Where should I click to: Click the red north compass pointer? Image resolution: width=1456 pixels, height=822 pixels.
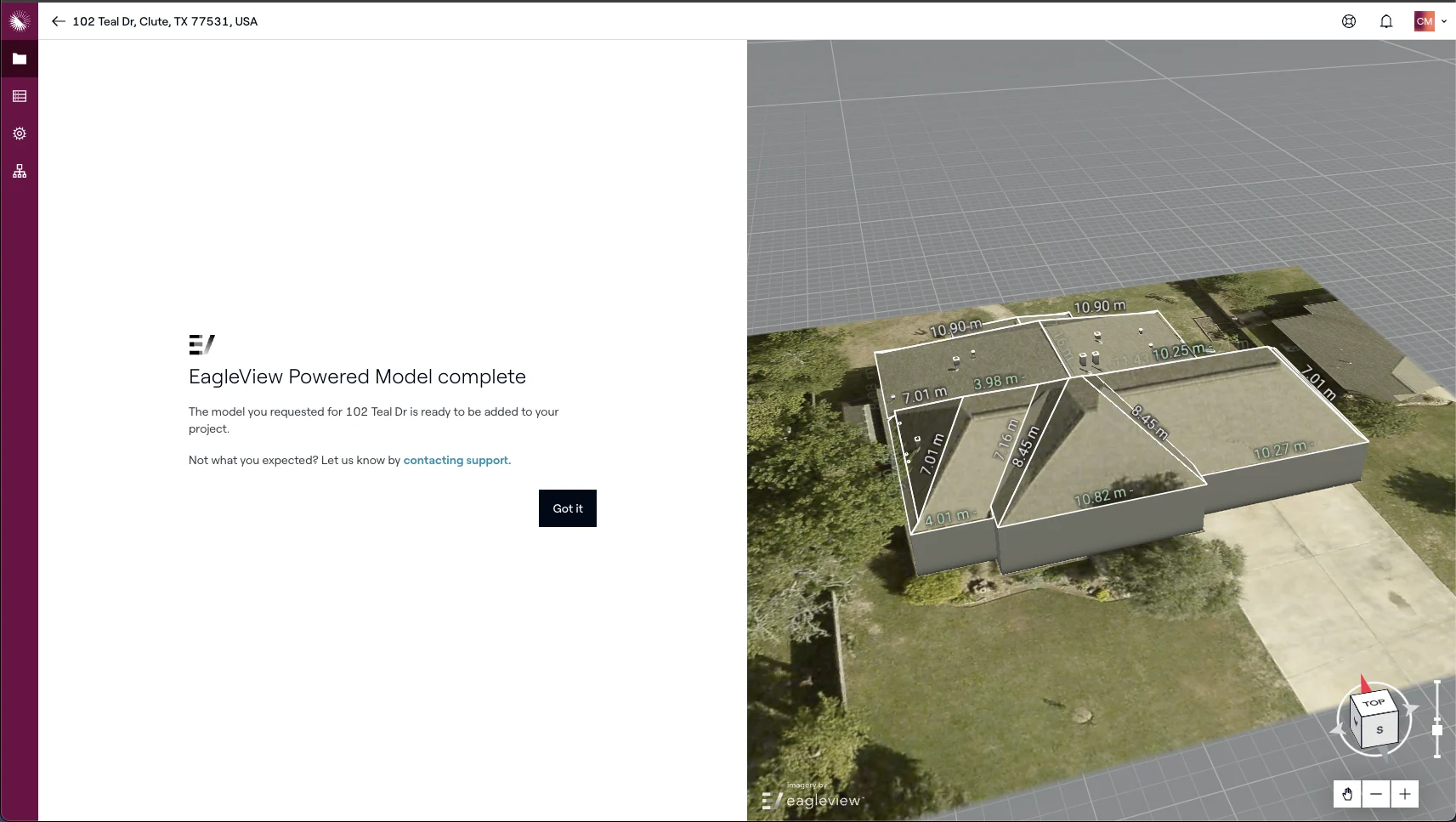(1365, 683)
